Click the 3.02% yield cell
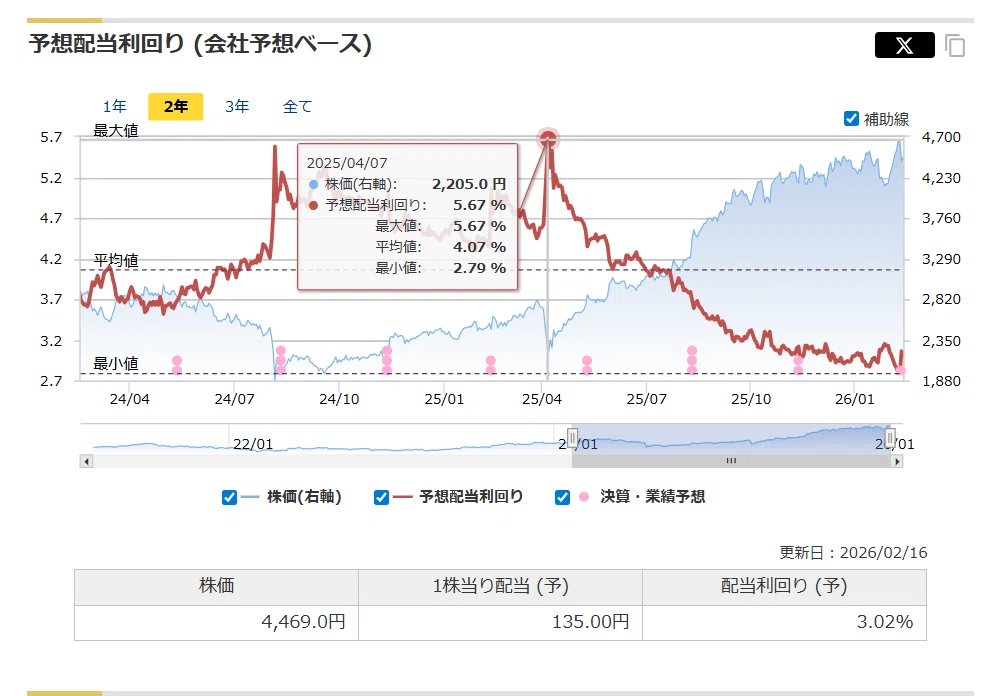This screenshot has width=988, height=696. coord(784,622)
